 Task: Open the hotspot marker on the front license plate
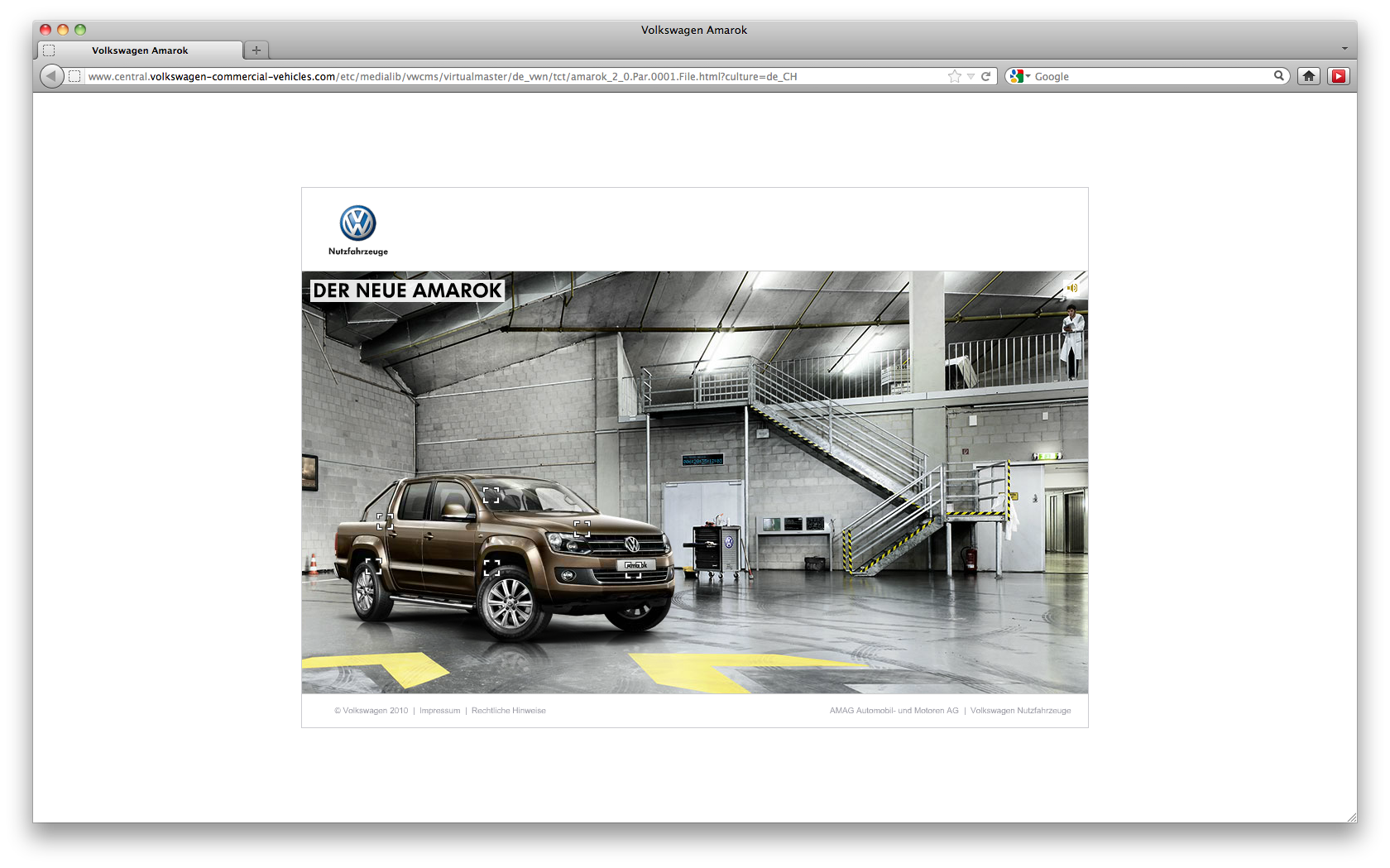[x=633, y=570]
